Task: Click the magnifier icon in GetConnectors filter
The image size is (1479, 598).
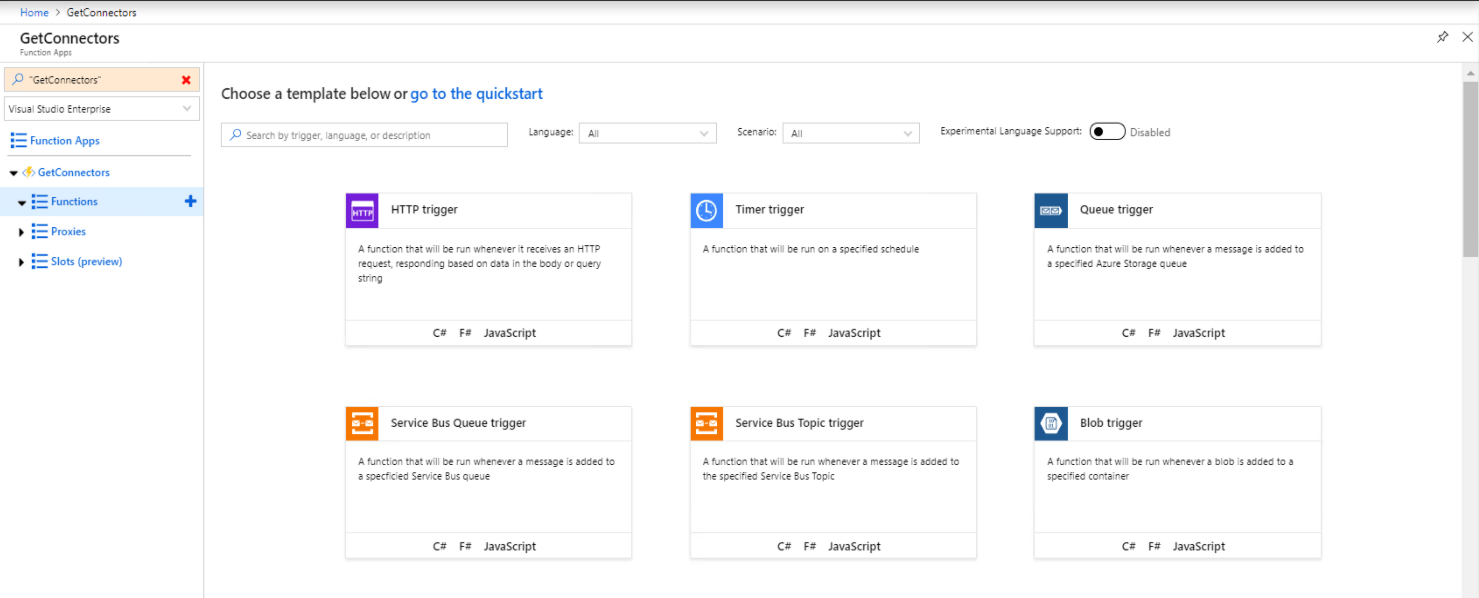Action: [x=20, y=80]
